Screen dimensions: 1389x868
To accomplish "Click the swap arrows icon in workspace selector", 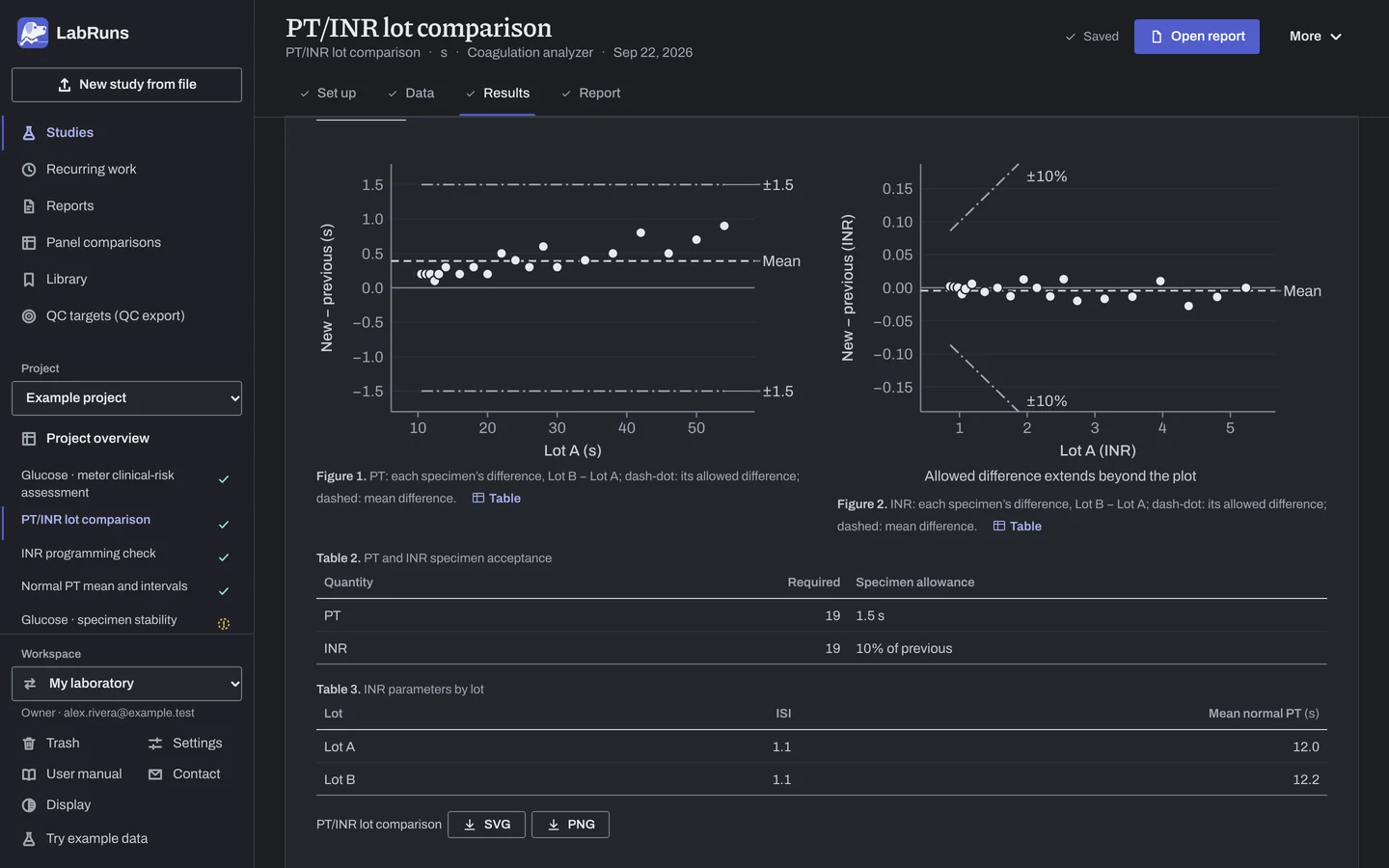I will pos(30,684).
